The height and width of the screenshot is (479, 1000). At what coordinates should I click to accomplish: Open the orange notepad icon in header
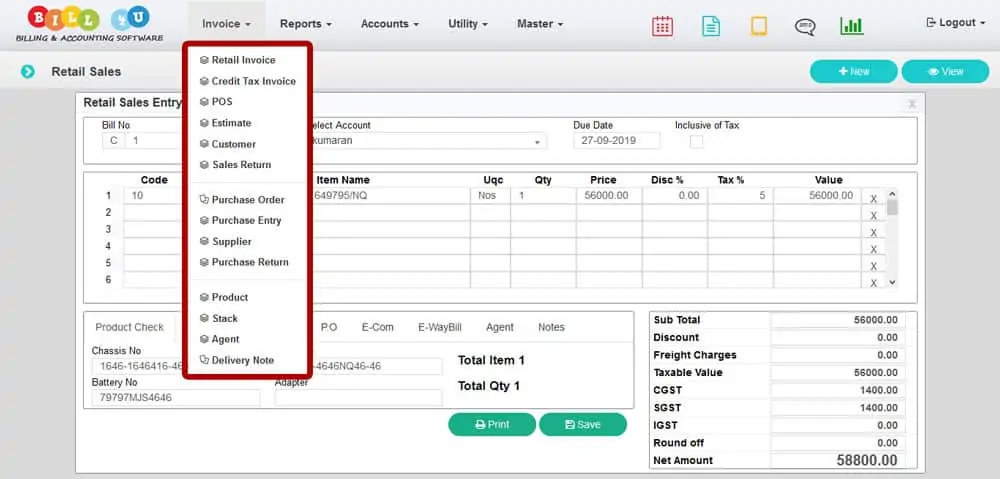pyautogui.click(x=758, y=26)
